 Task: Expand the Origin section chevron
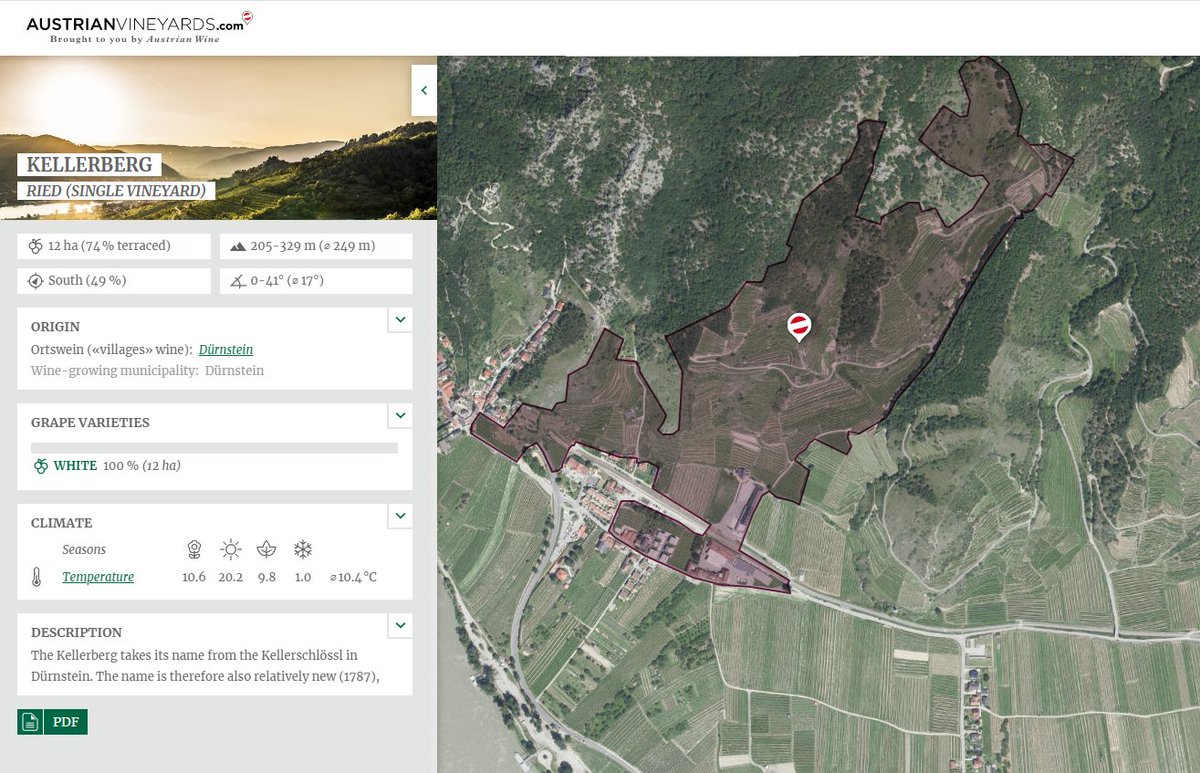(x=400, y=320)
